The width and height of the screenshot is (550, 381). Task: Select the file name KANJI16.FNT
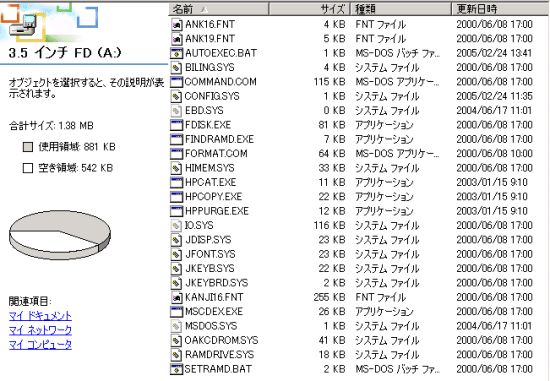click(214, 298)
